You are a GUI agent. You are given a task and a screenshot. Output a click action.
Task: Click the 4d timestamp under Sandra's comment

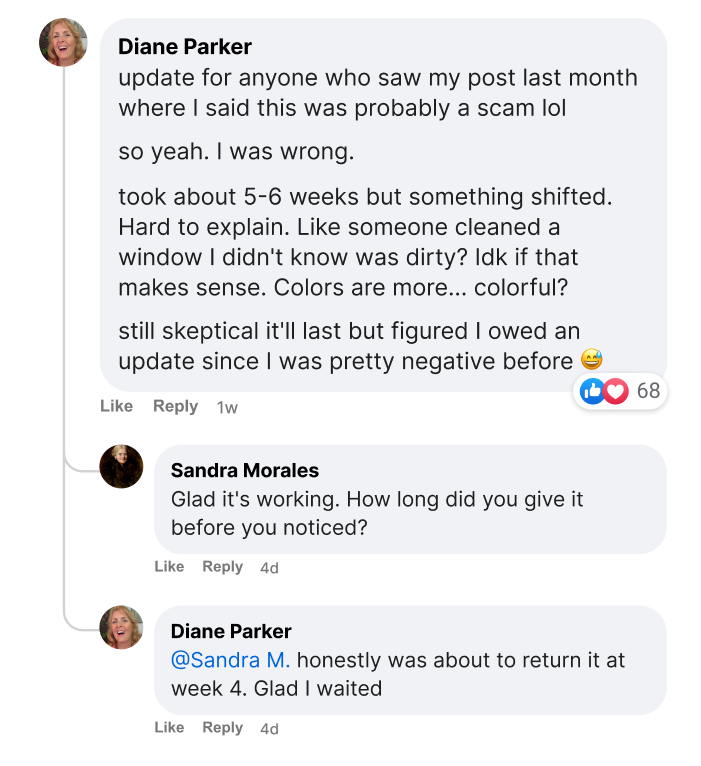[269, 568]
